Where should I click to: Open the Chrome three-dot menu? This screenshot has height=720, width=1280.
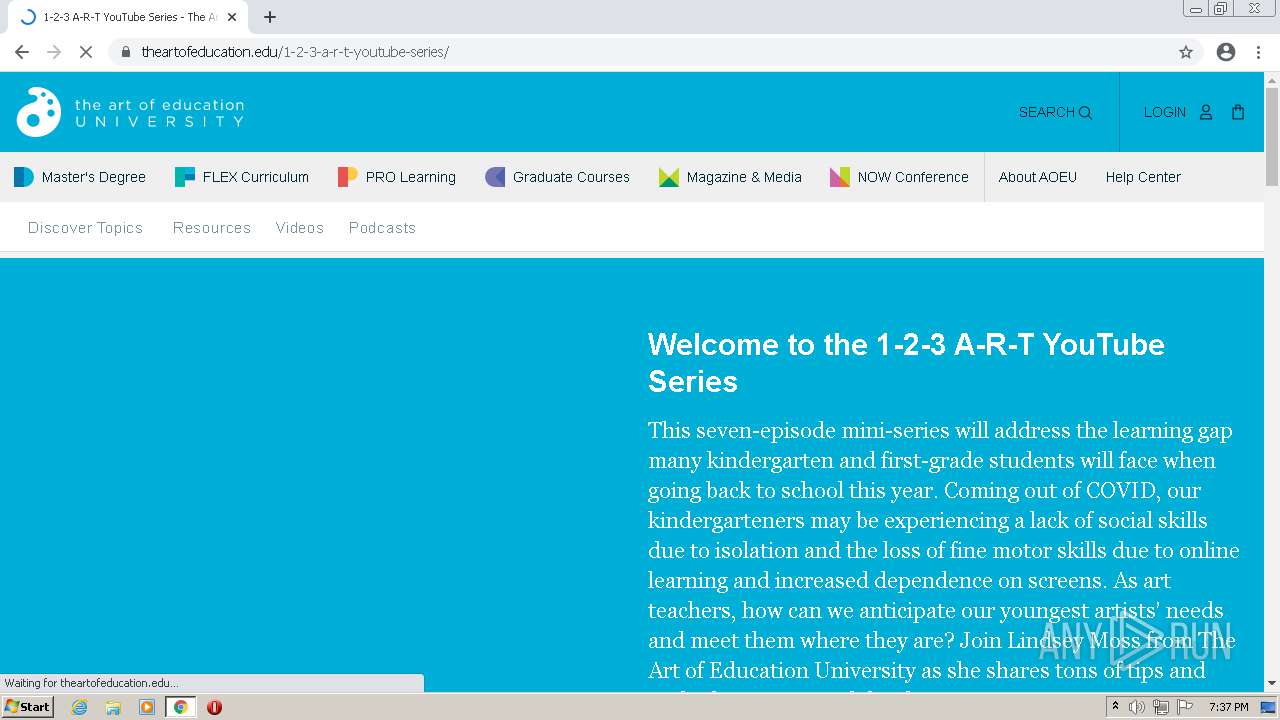pyautogui.click(x=1258, y=52)
